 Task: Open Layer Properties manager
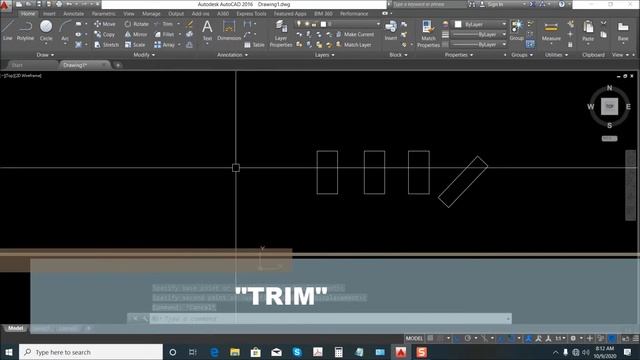click(281, 33)
